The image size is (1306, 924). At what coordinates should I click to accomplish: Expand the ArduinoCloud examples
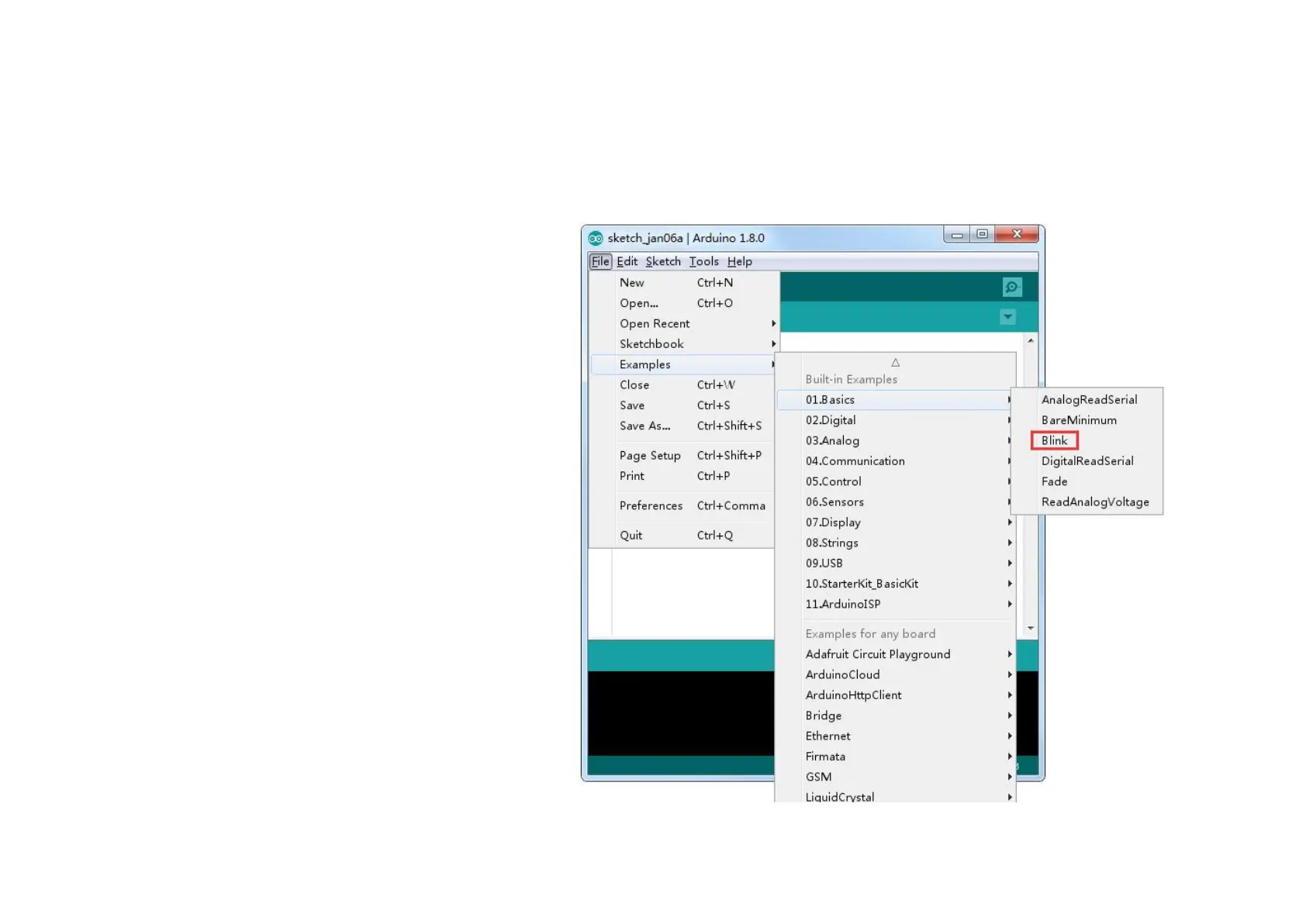(896, 674)
